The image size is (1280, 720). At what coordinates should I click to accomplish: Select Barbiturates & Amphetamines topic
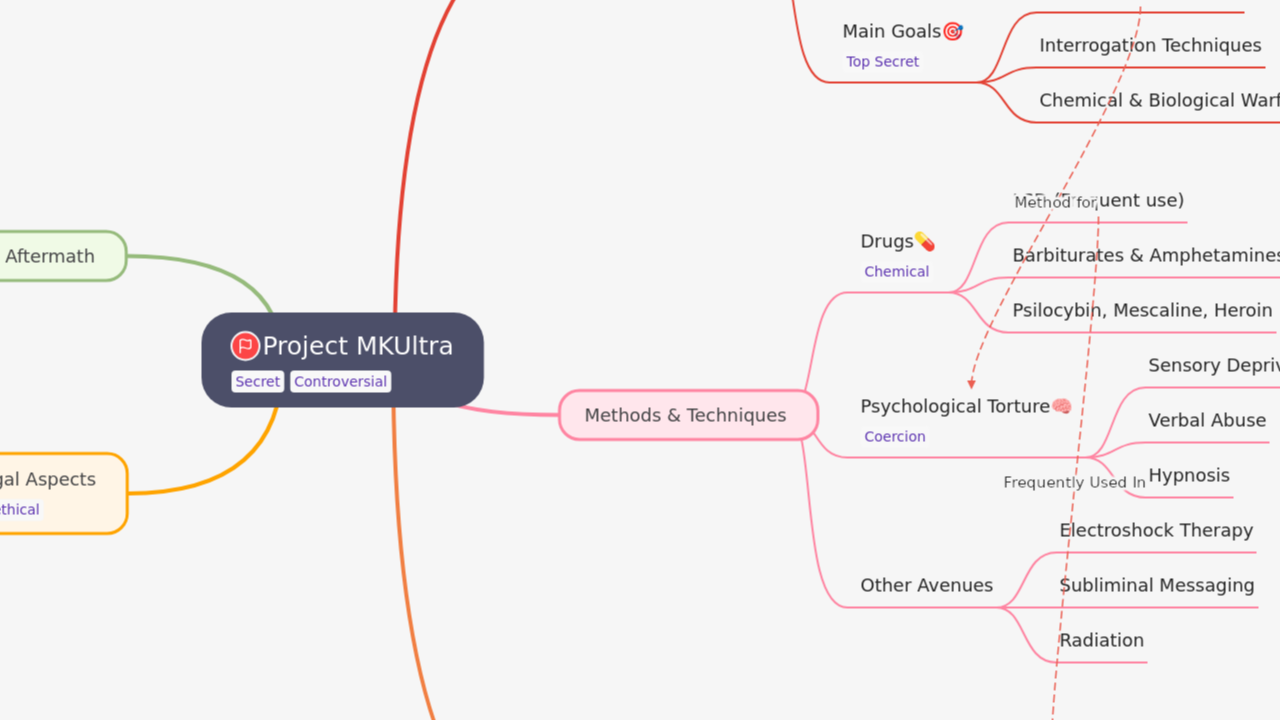tap(1146, 255)
